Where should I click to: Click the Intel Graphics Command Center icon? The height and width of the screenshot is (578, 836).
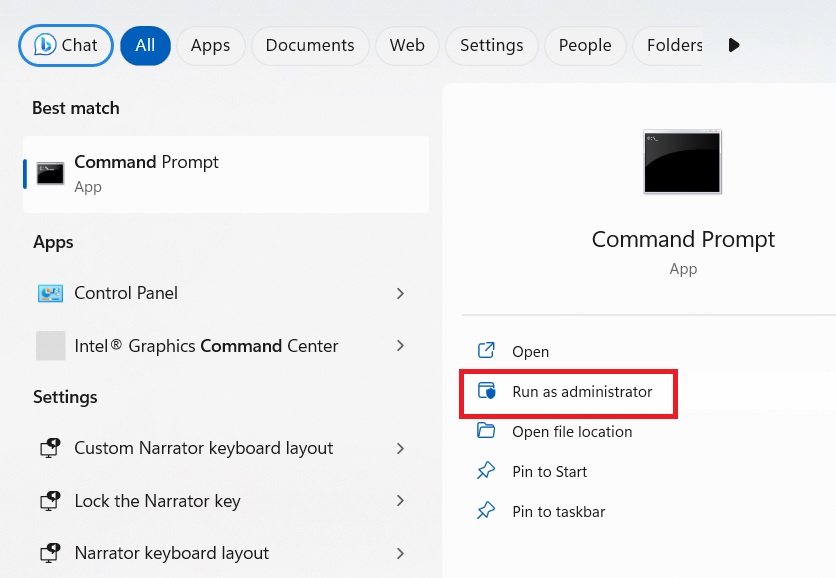50,345
